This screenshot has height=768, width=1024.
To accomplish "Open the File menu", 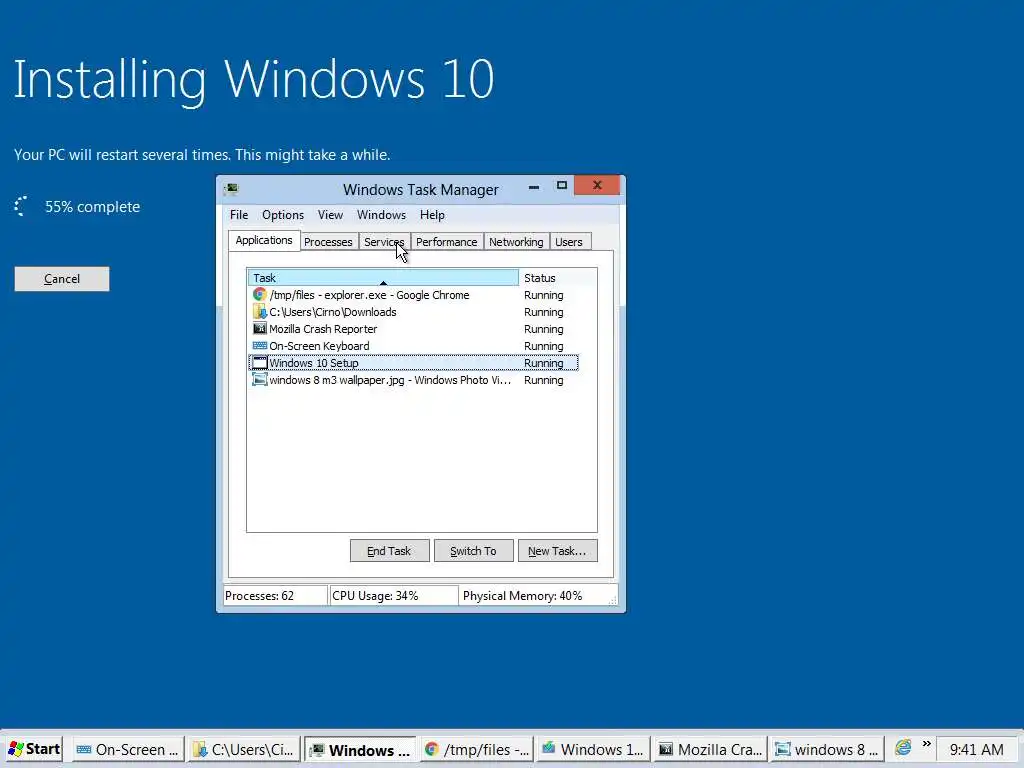I will tap(239, 215).
